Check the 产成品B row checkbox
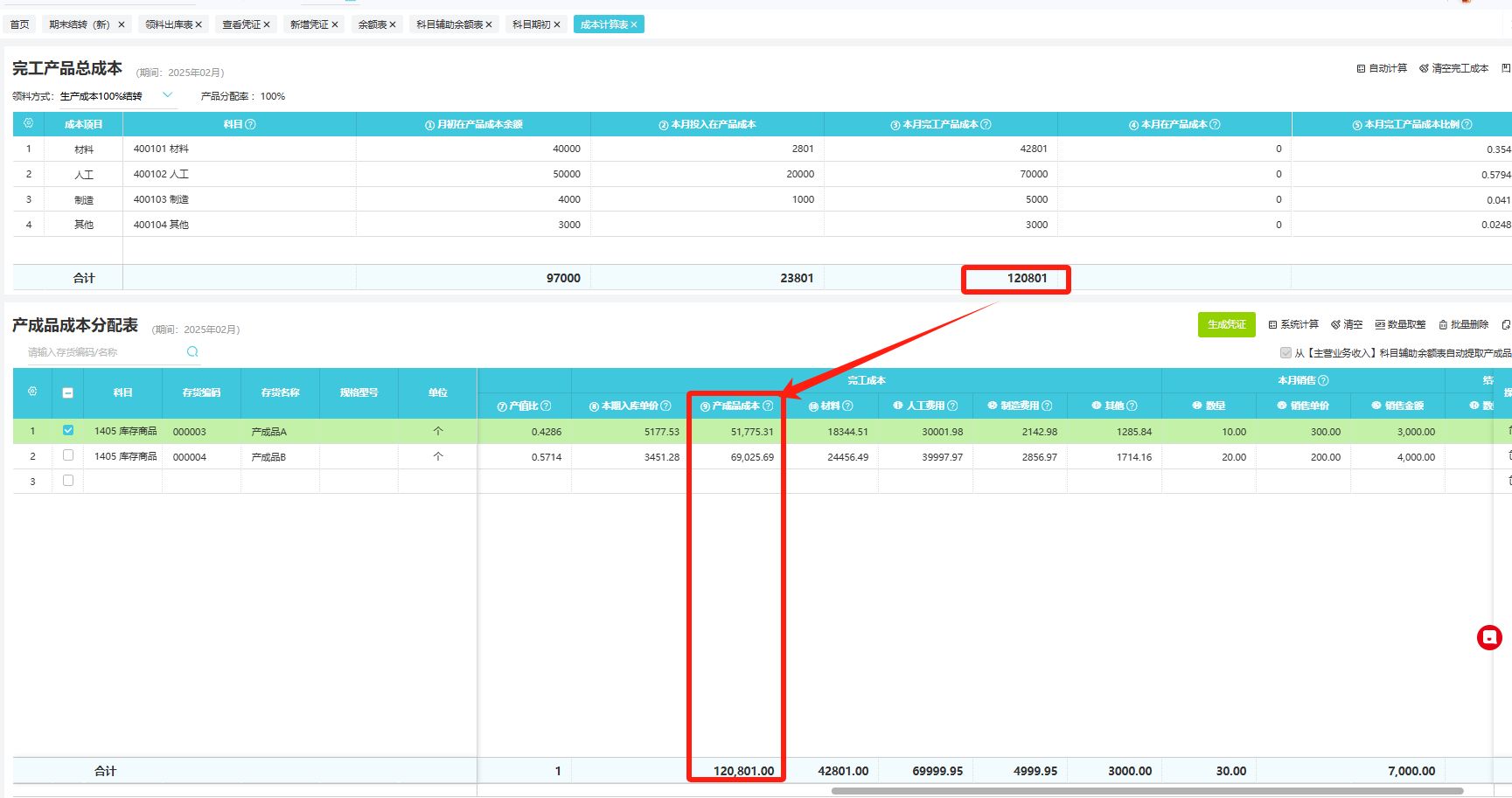This screenshot has height=798, width=1512. tap(68, 456)
